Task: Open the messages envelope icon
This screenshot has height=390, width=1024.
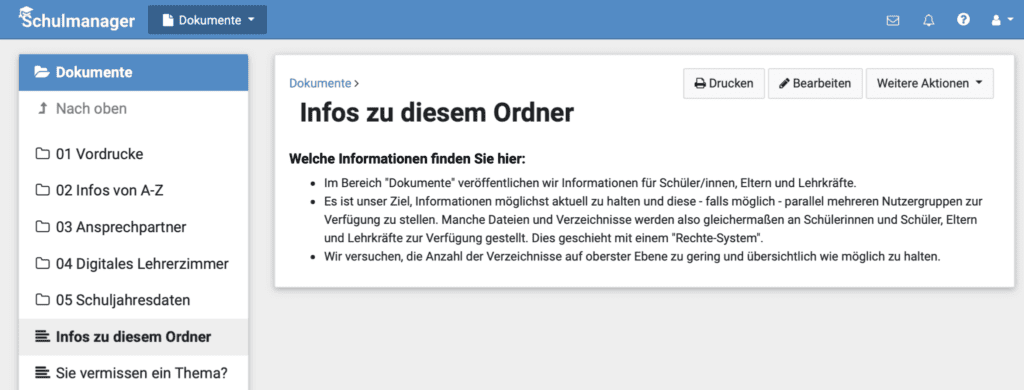Action: pyautogui.click(x=893, y=20)
